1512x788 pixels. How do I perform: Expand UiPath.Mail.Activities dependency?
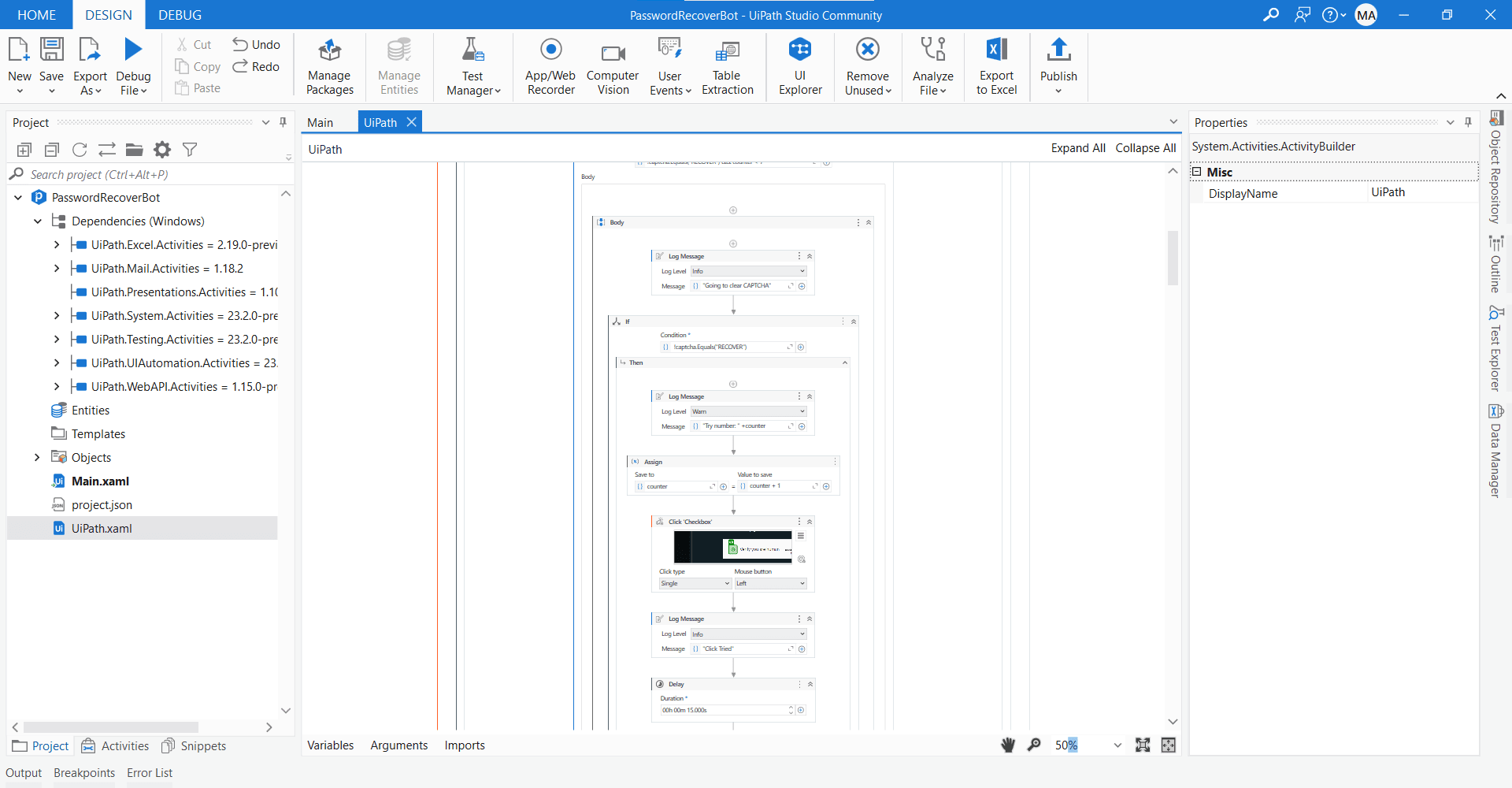pyautogui.click(x=57, y=269)
